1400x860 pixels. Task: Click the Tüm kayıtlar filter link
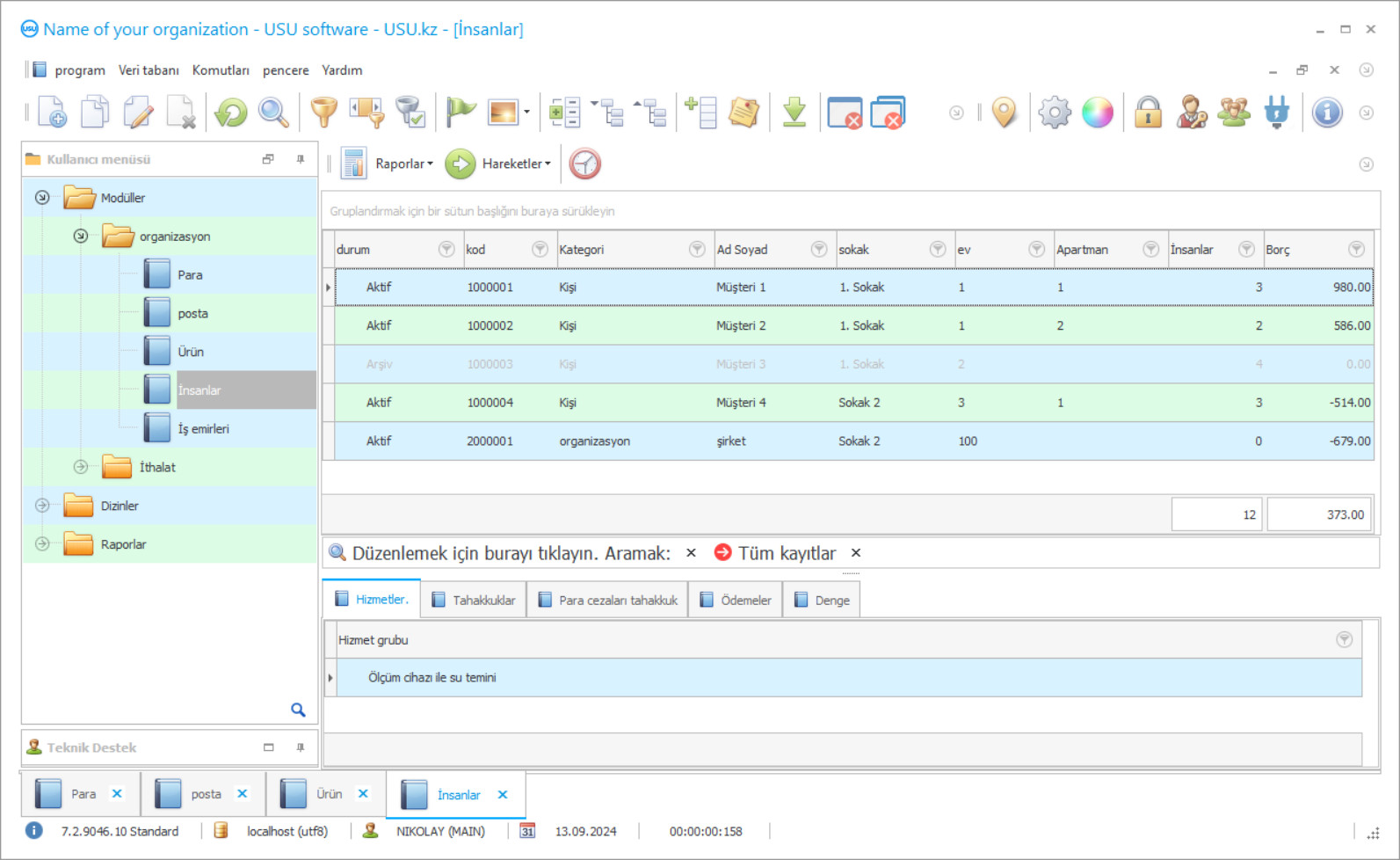click(x=787, y=553)
